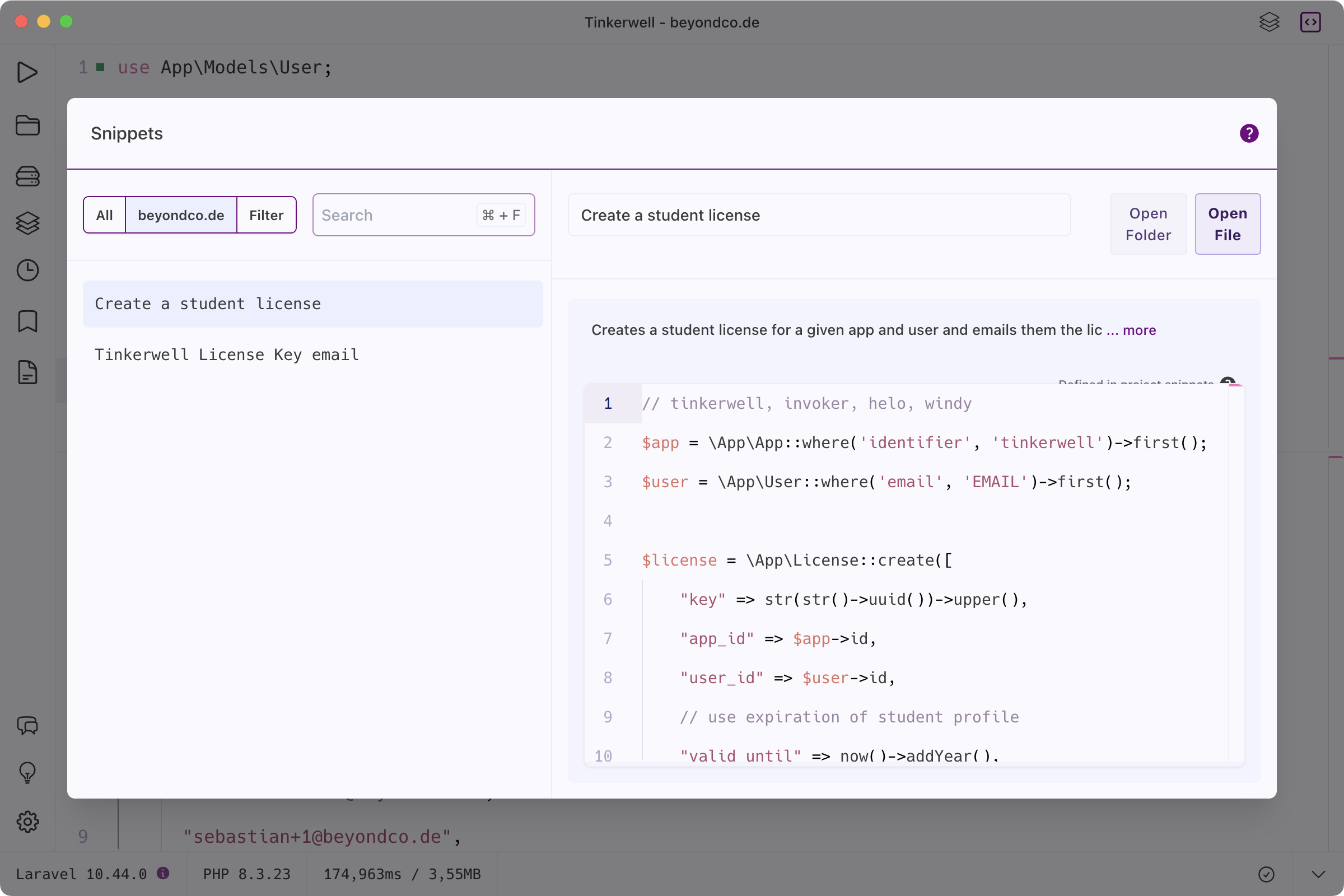Click the 174,963ms / 3,55MB status entry
The image size is (1344, 896).
click(402, 874)
